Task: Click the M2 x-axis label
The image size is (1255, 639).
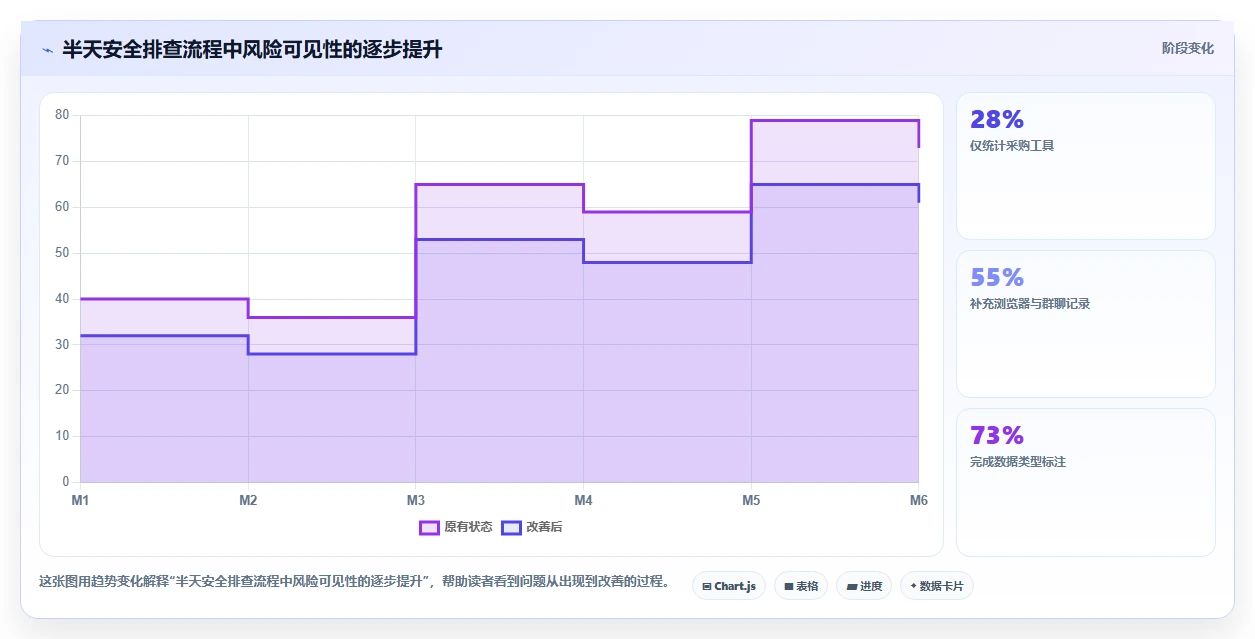Action: [x=248, y=500]
